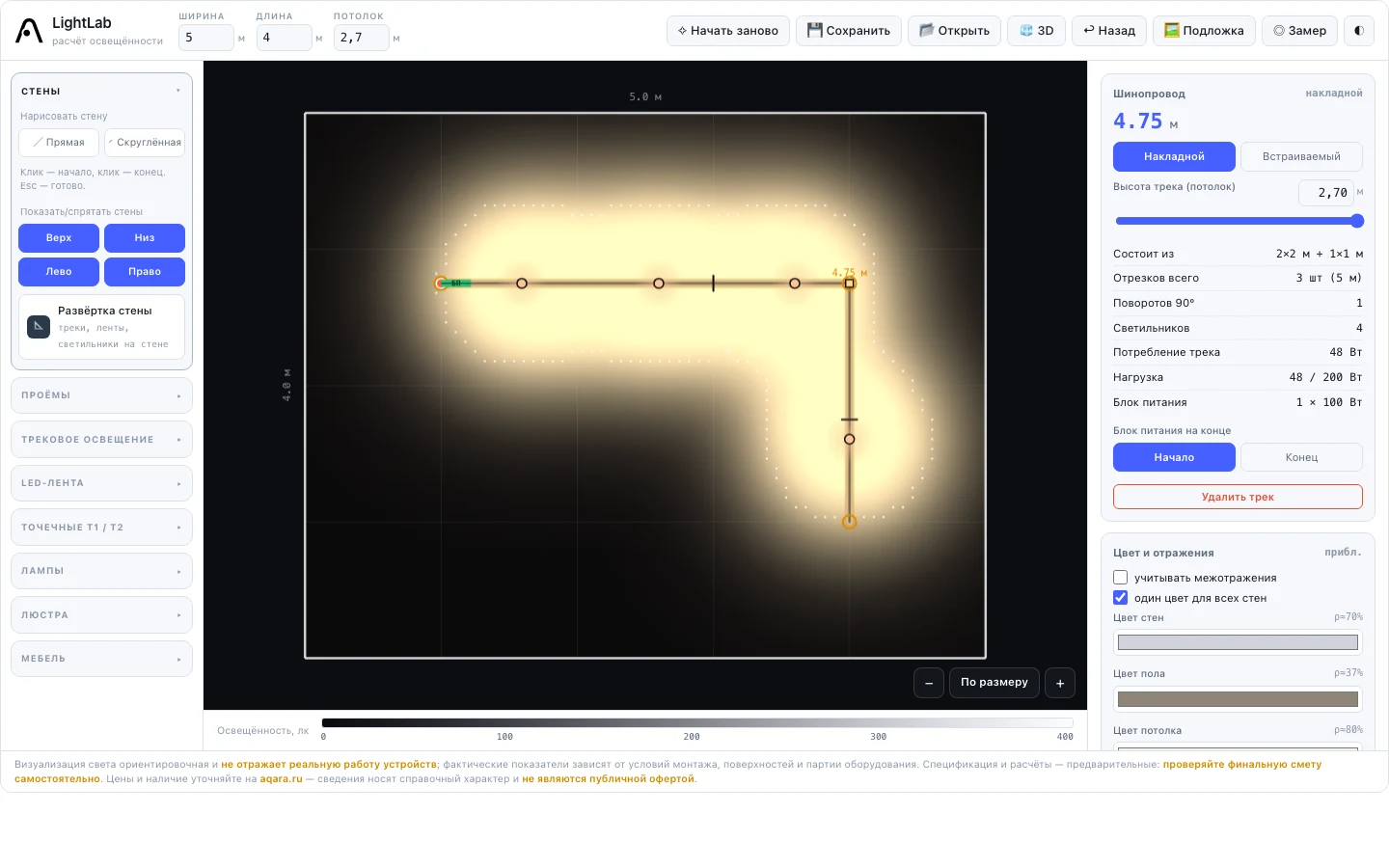Click the По размеру fit button

pyautogui.click(x=994, y=683)
